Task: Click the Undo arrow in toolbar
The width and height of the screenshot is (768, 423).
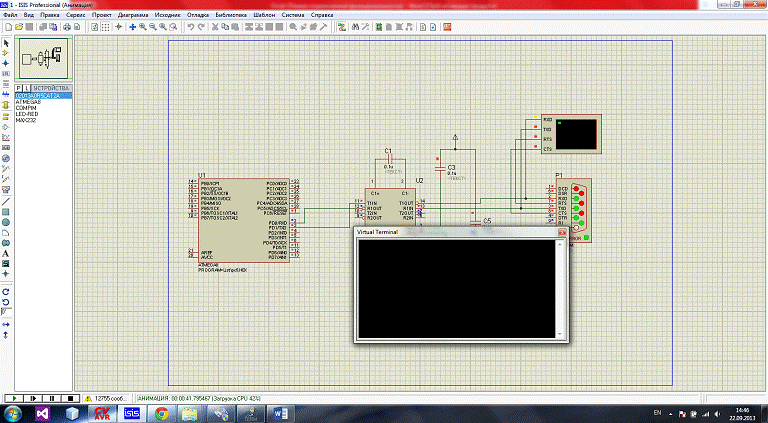Action: click(191, 26)
